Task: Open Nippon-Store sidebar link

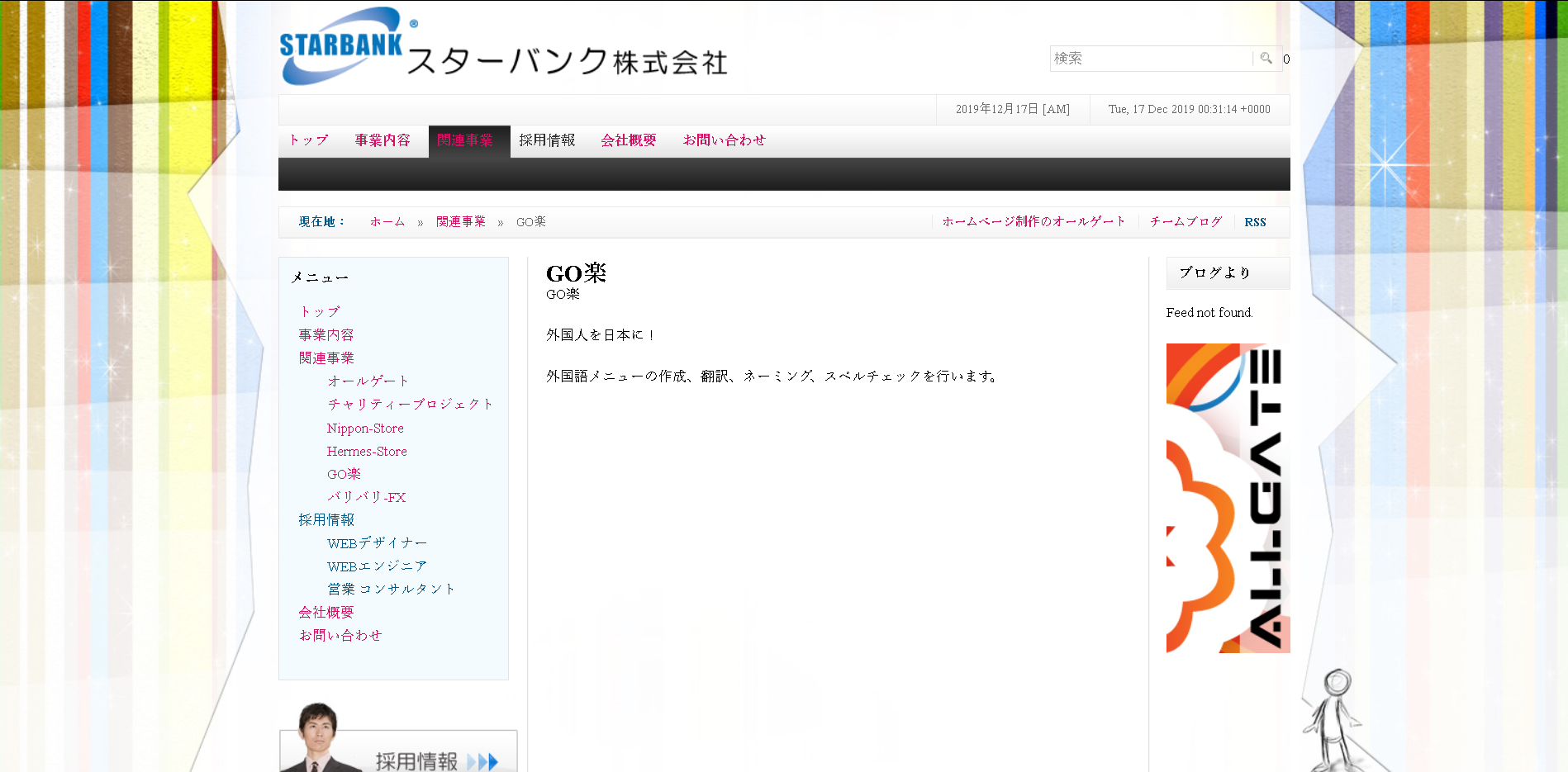Action: 365,429
